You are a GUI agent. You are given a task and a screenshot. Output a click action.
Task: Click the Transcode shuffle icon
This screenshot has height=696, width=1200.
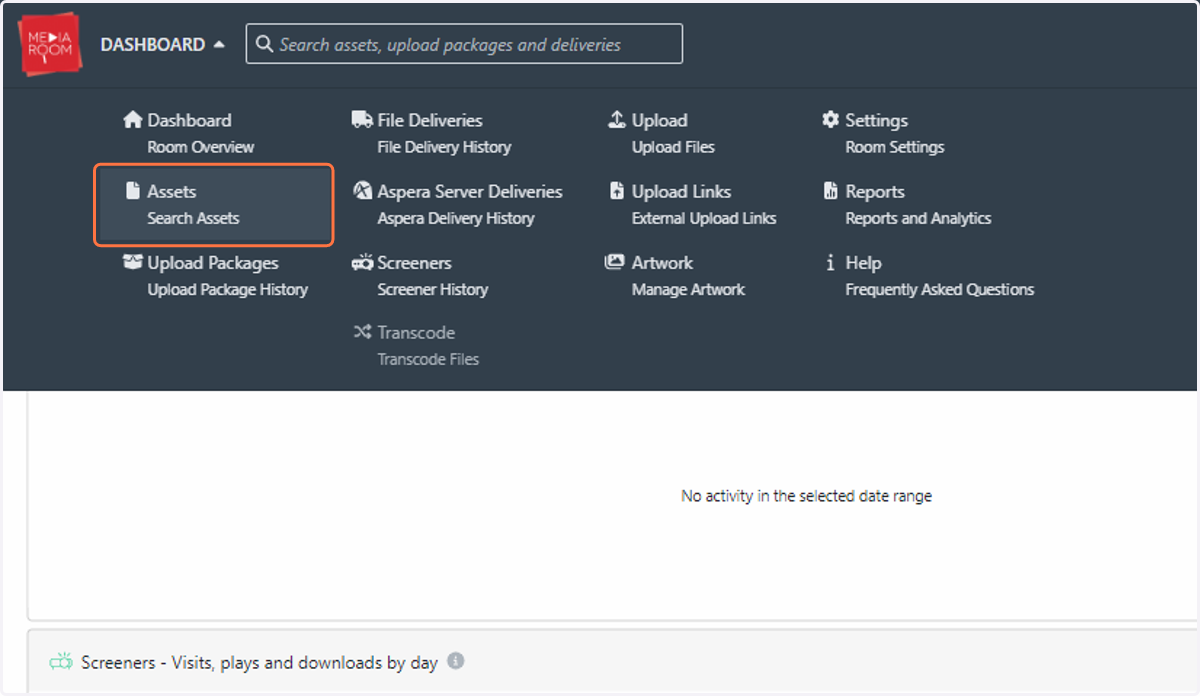tap(362, 332)
